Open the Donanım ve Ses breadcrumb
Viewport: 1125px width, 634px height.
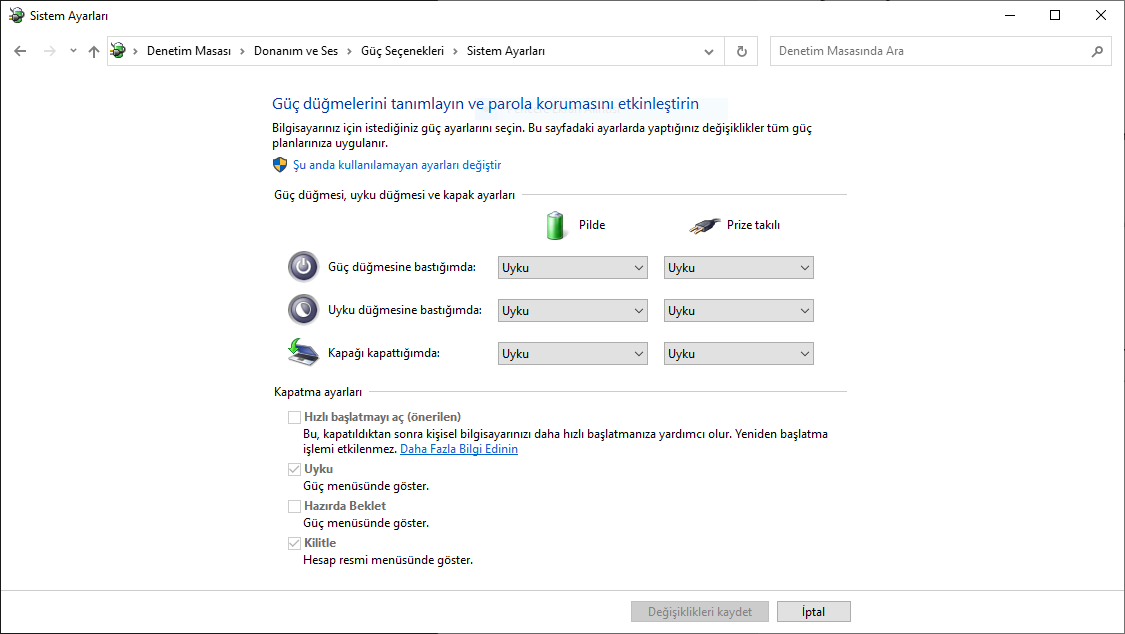click(x=296, y=51)
